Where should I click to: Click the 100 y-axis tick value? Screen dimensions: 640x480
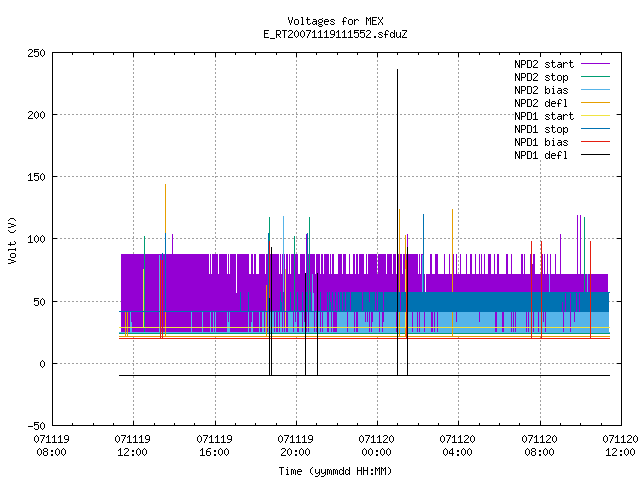pos(36,239)
